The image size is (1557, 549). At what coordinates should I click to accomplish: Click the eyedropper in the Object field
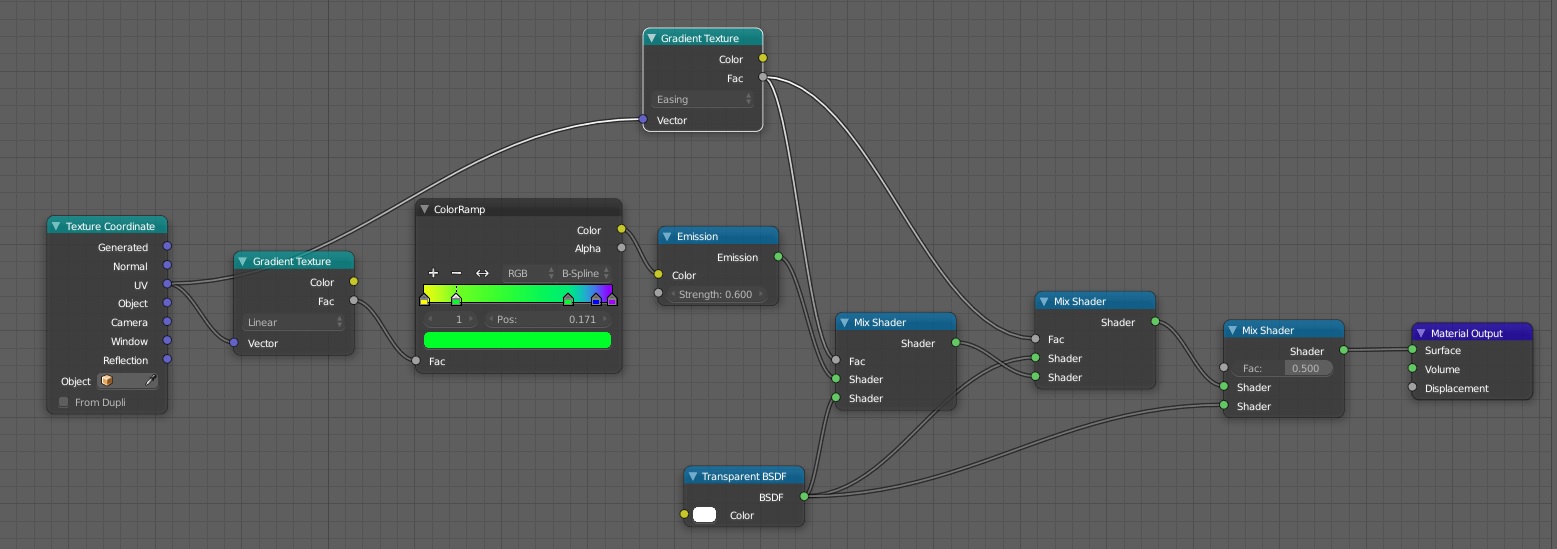point(151,381)
